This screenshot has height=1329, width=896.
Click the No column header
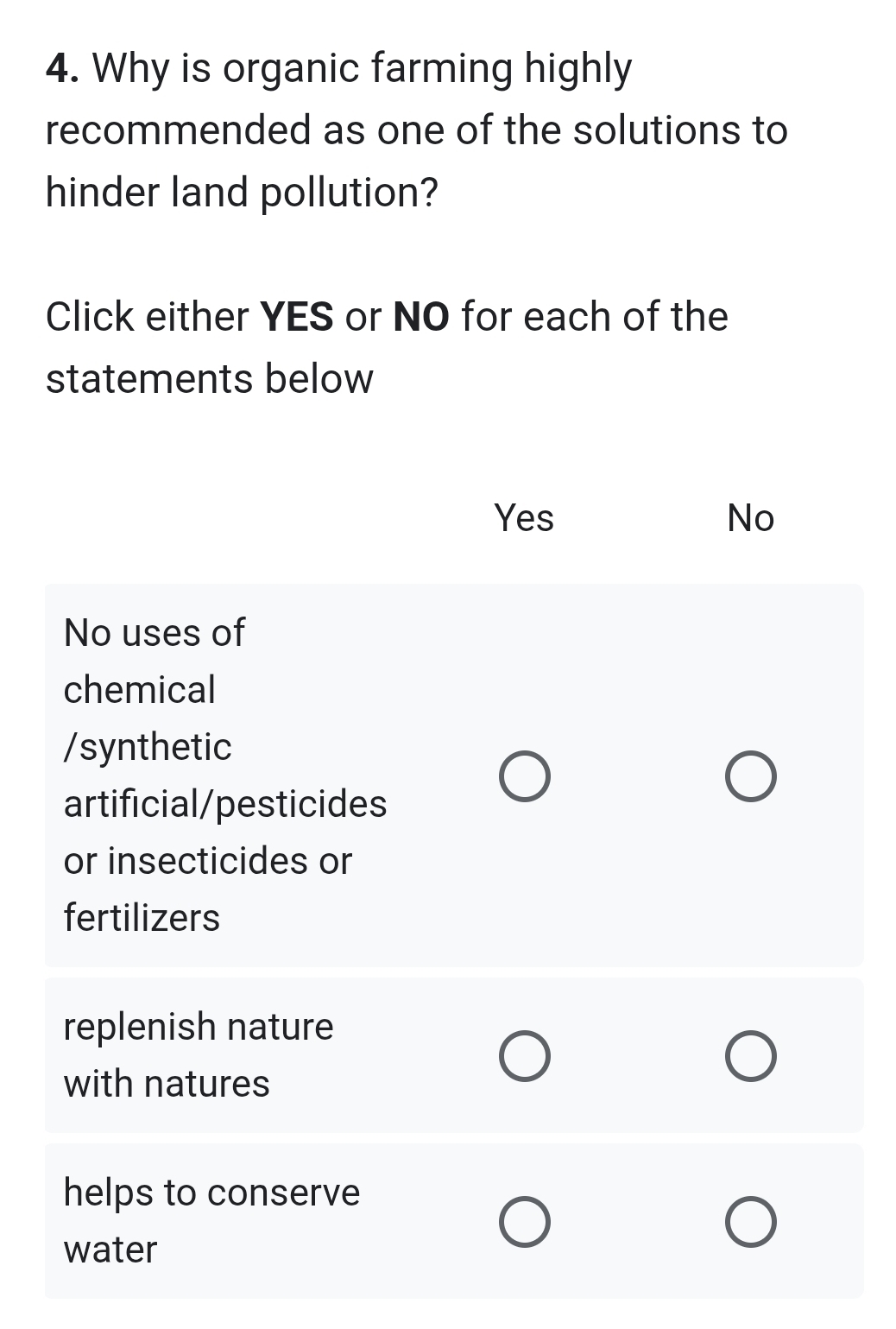[x=750, y=518]
